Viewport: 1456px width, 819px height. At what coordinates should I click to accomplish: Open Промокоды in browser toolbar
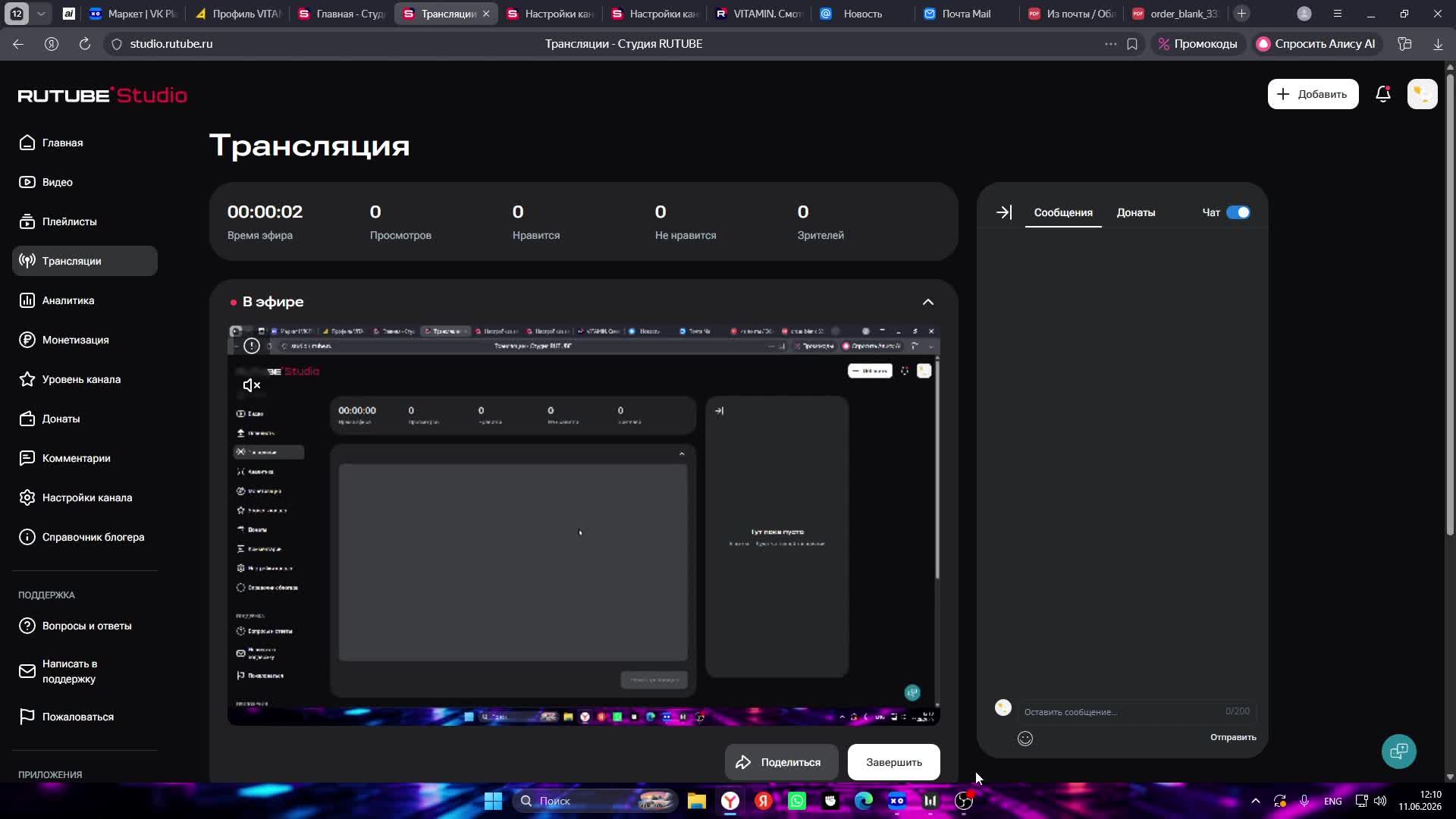click(x=1197, y=44)
